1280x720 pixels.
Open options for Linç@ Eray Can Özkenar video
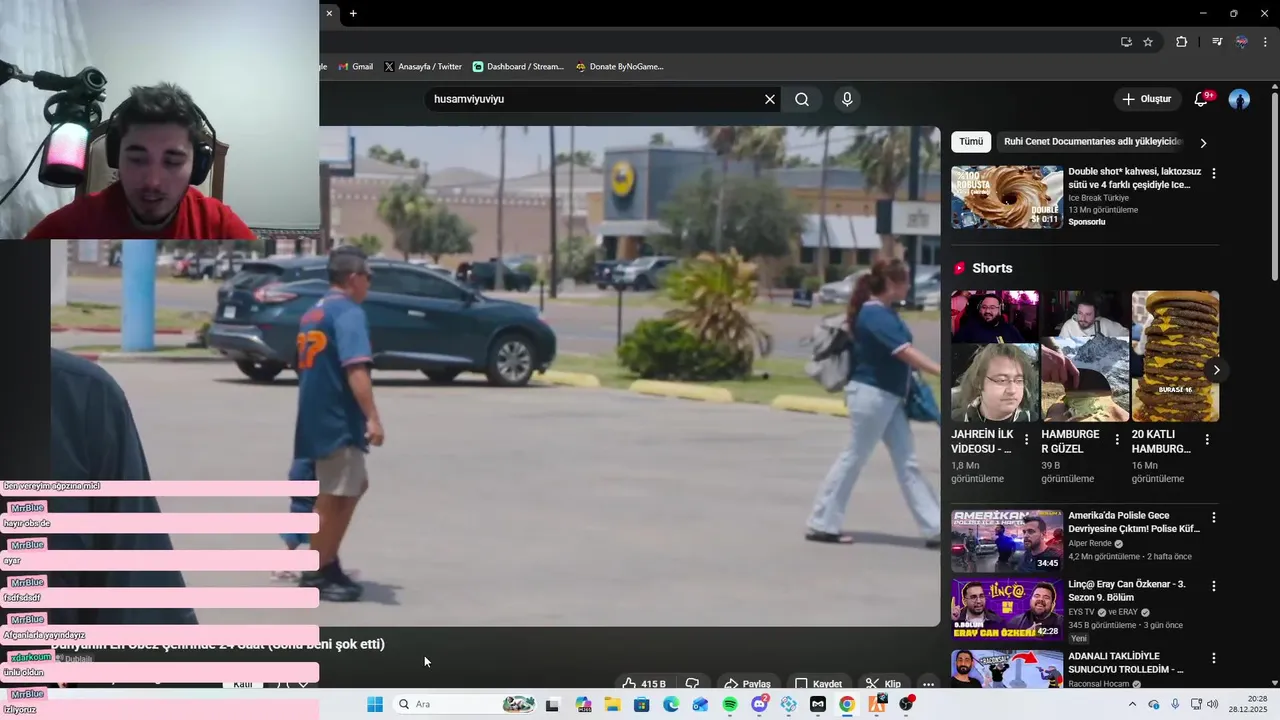[1214, 586]
